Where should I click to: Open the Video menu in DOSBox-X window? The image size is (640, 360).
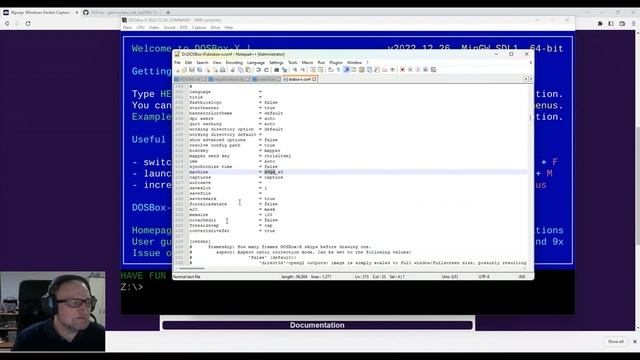click(x=154, y=27)
